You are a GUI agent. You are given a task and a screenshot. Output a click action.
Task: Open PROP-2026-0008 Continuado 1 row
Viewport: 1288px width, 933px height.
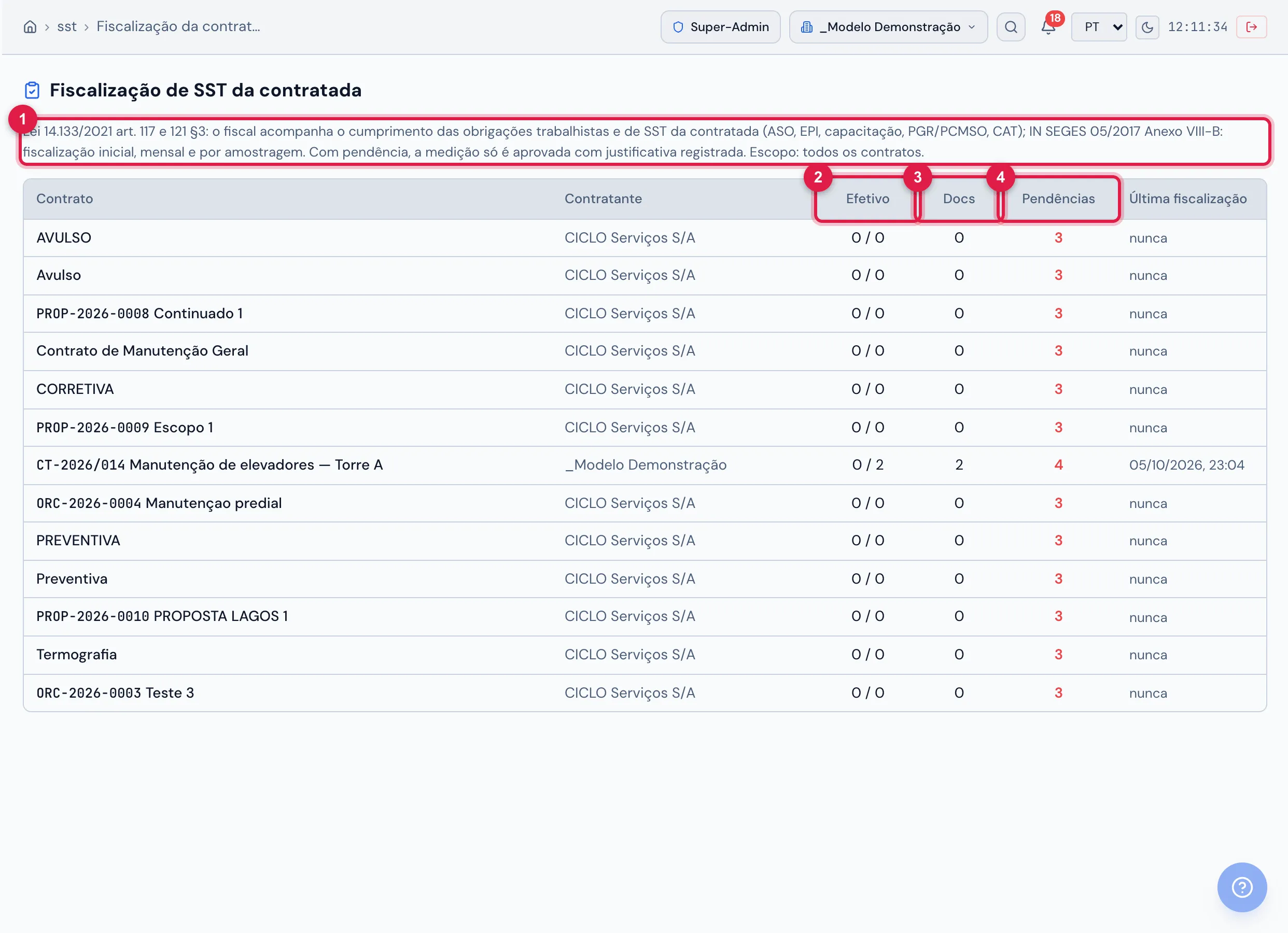coord(645,314)
